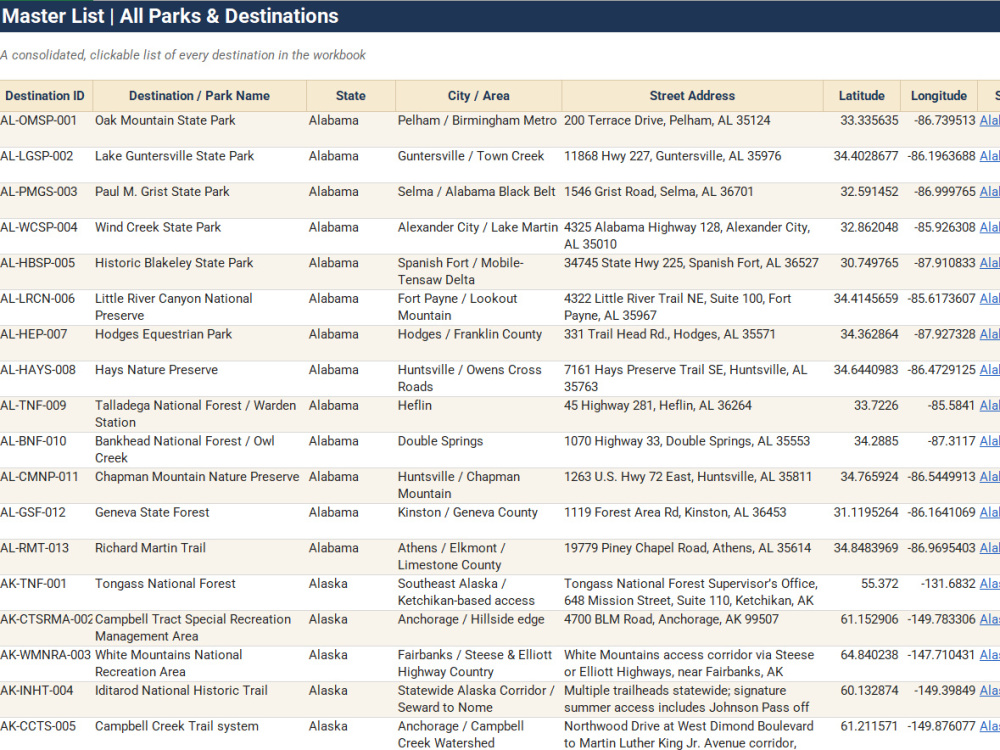Click latitude value 61.211571

point(862,735)
